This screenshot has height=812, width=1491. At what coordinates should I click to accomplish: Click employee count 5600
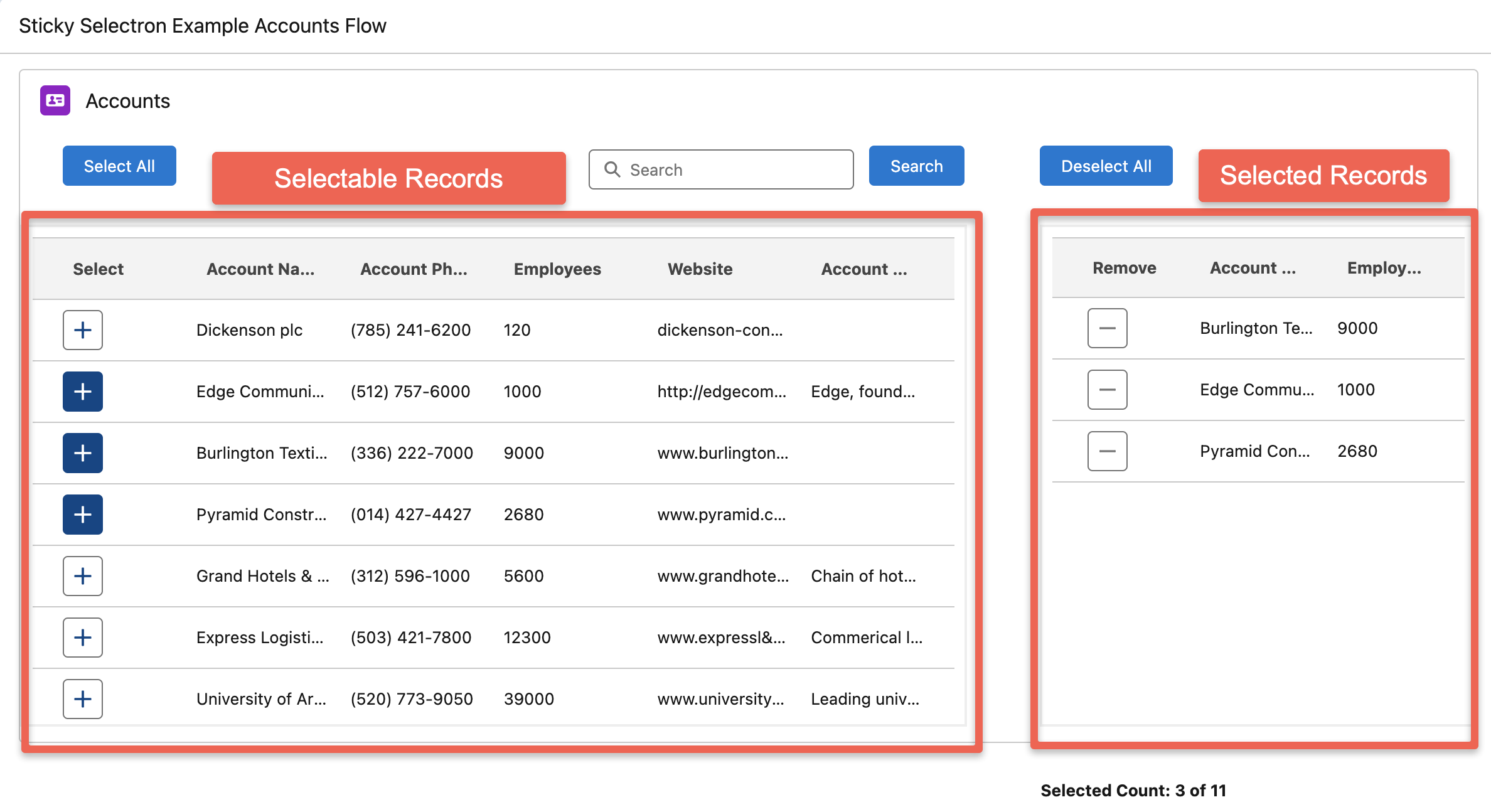[x=523, y=576]
